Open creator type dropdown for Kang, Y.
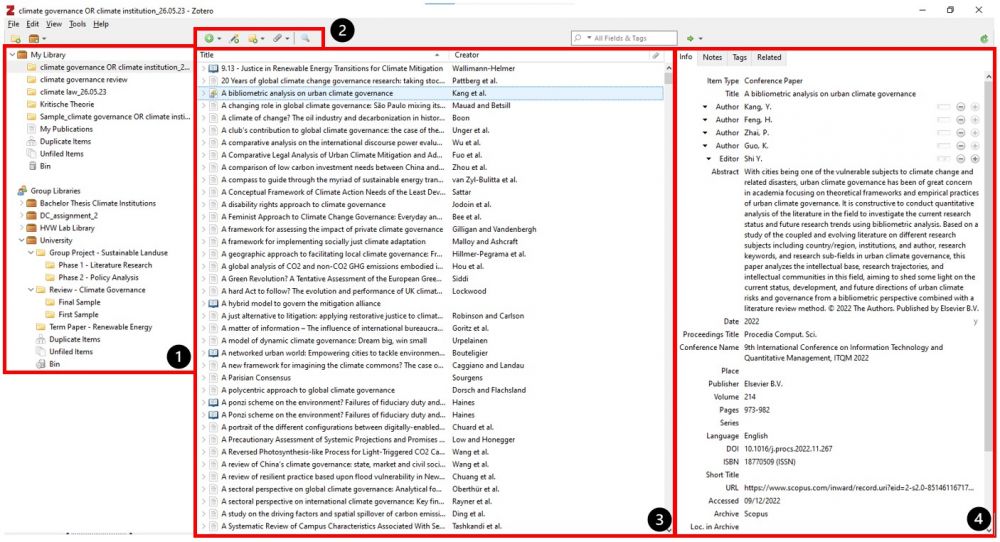Screen dimensions: 1000x542 [705, 107]
